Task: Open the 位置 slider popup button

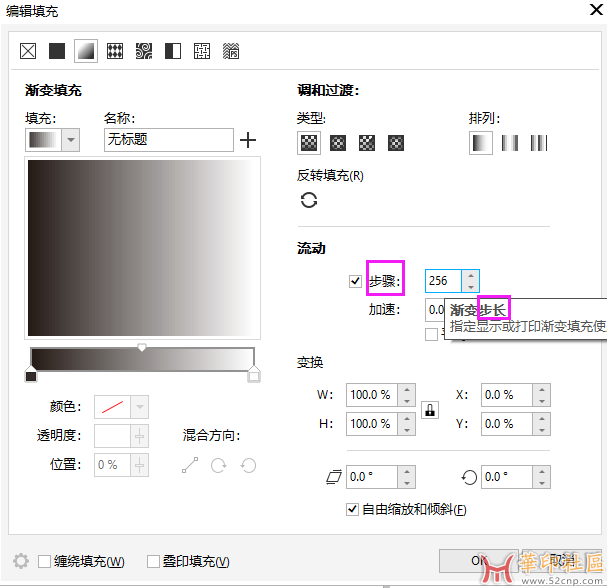Action: click(x=140, y=465)
